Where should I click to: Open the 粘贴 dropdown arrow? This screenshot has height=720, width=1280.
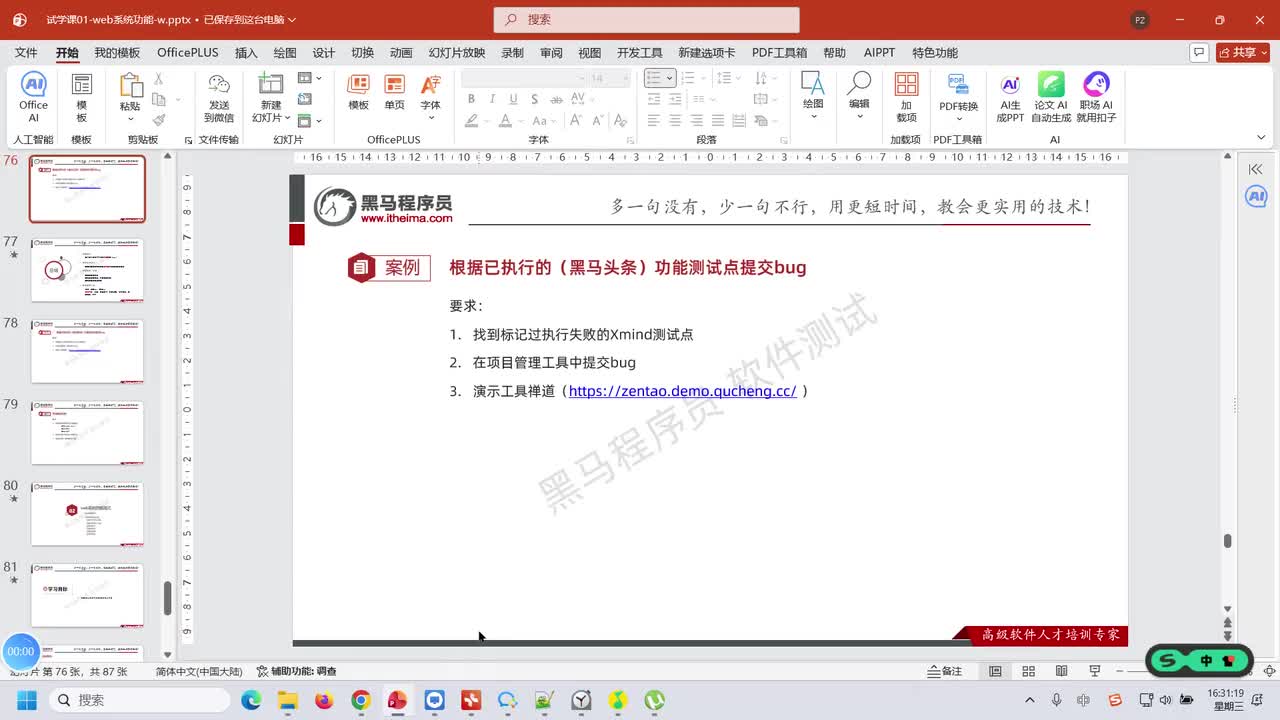click(130, 119)
